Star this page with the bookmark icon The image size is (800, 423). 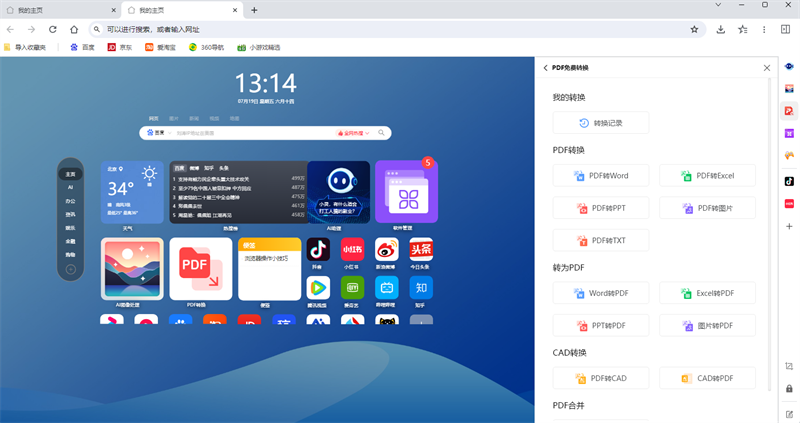[x=694, y=29]
